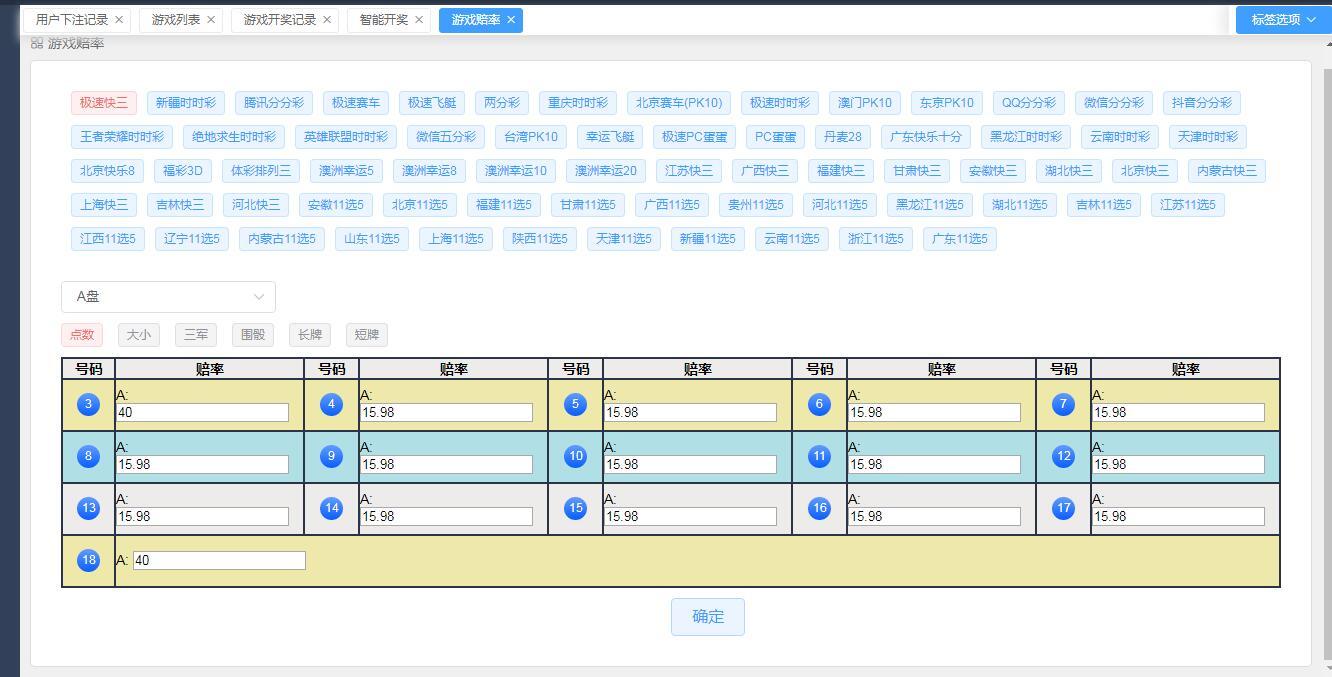Switch to the 智能开奖 tab
This screenshot has height=677, width=1332.
[x=383, y=20]
